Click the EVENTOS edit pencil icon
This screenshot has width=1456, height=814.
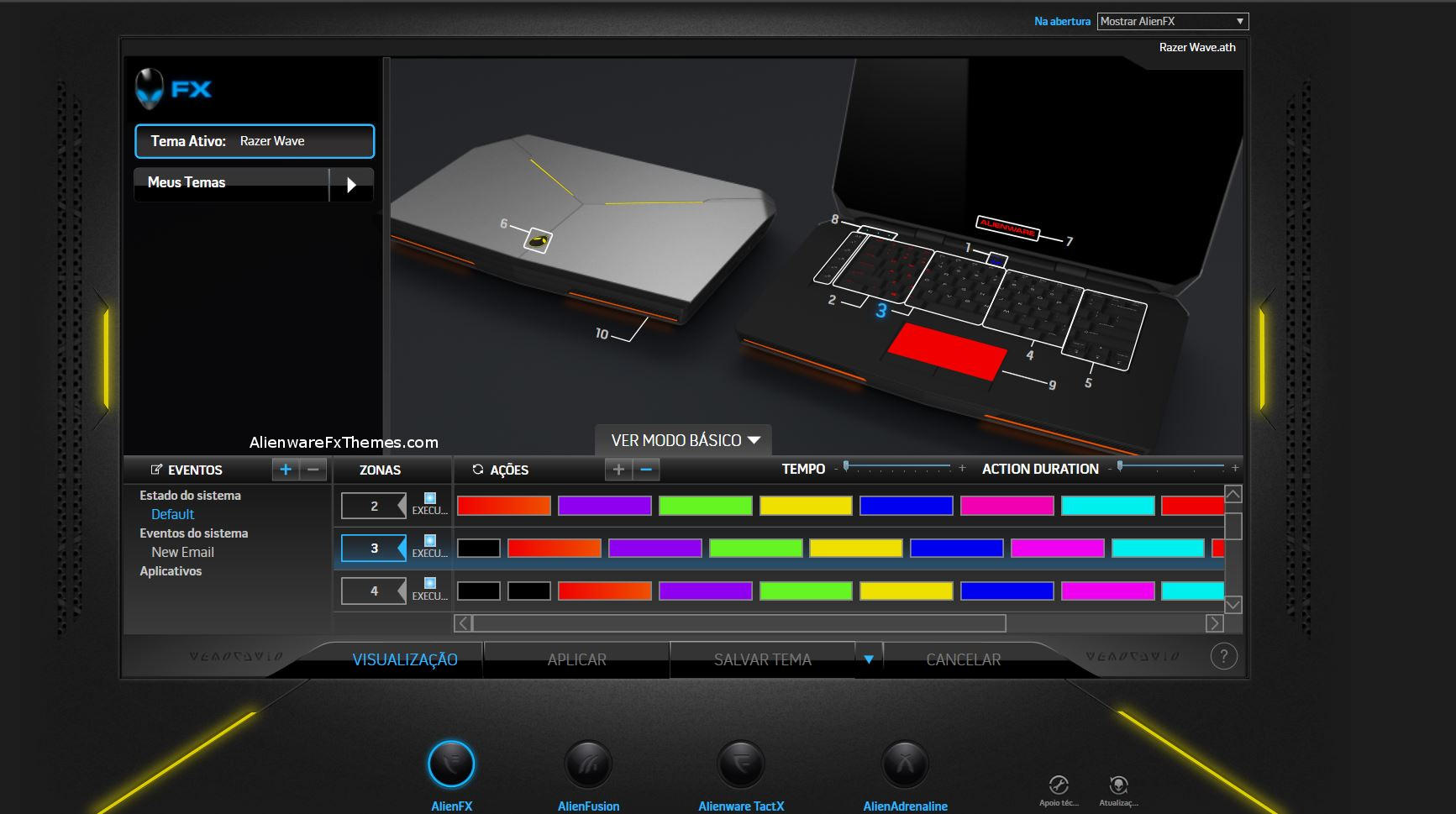156,470
